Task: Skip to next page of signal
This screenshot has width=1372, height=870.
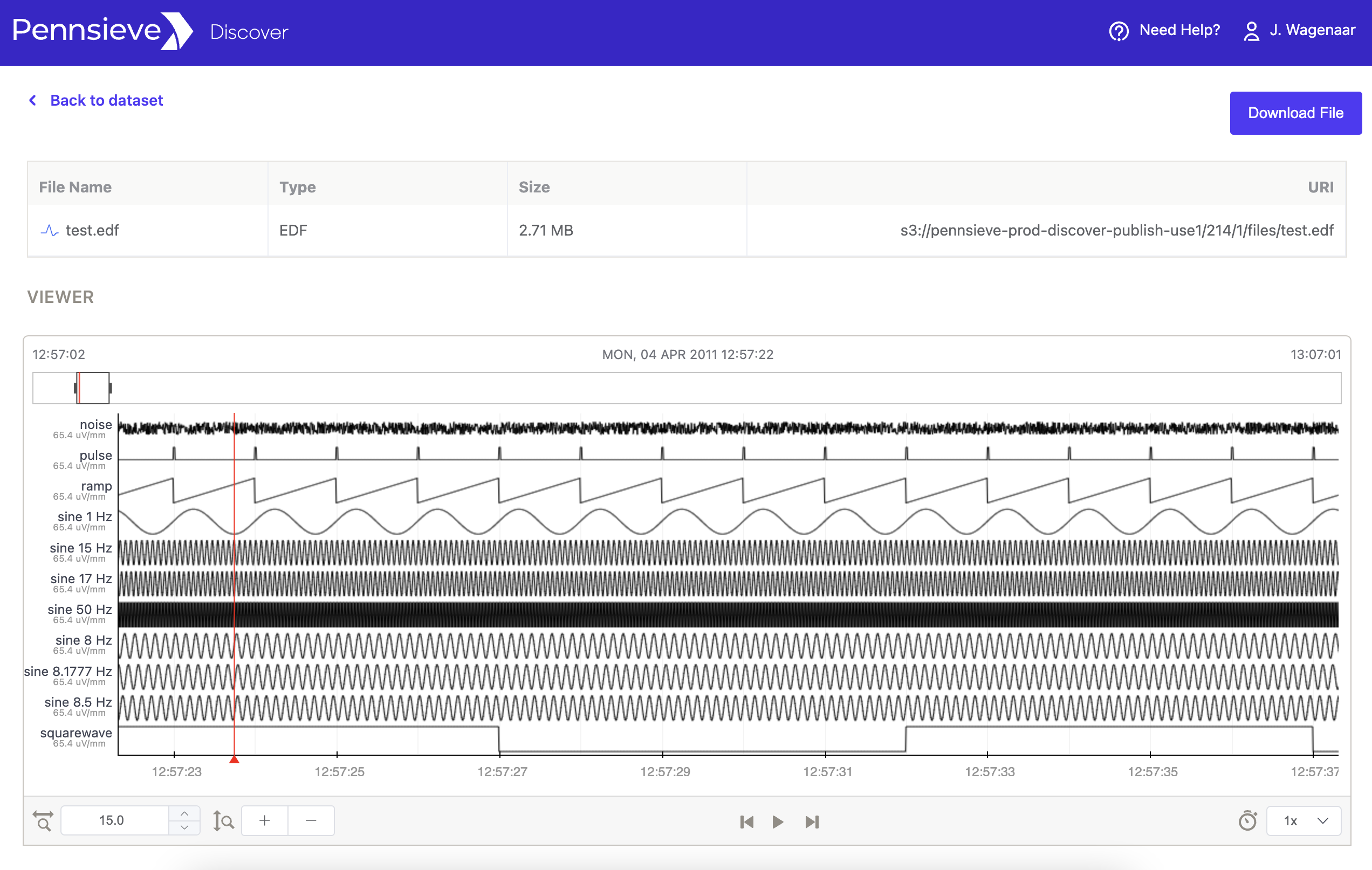Action: coord(812,821)
